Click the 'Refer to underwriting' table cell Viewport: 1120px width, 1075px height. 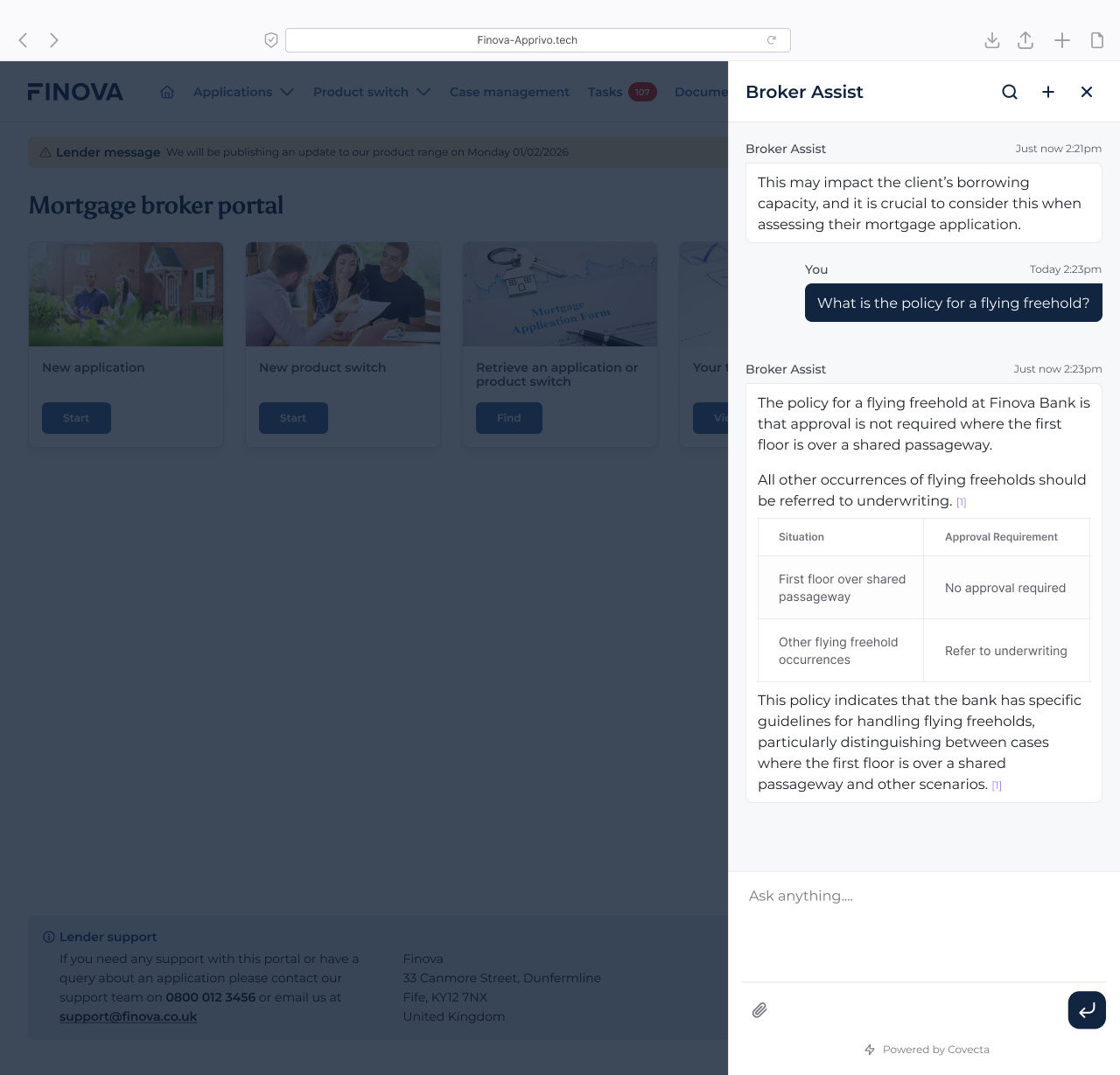click(x=1006, y=651)
